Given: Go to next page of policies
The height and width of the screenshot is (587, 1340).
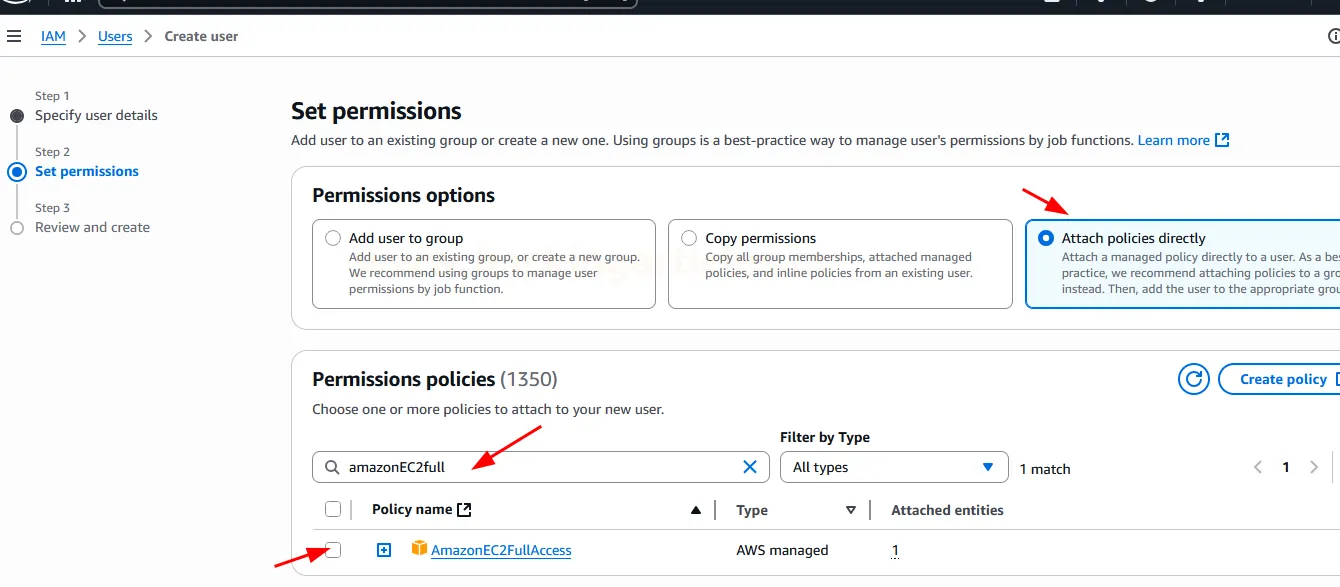Looking at the screenshot, I should [x=1314, y=467].
